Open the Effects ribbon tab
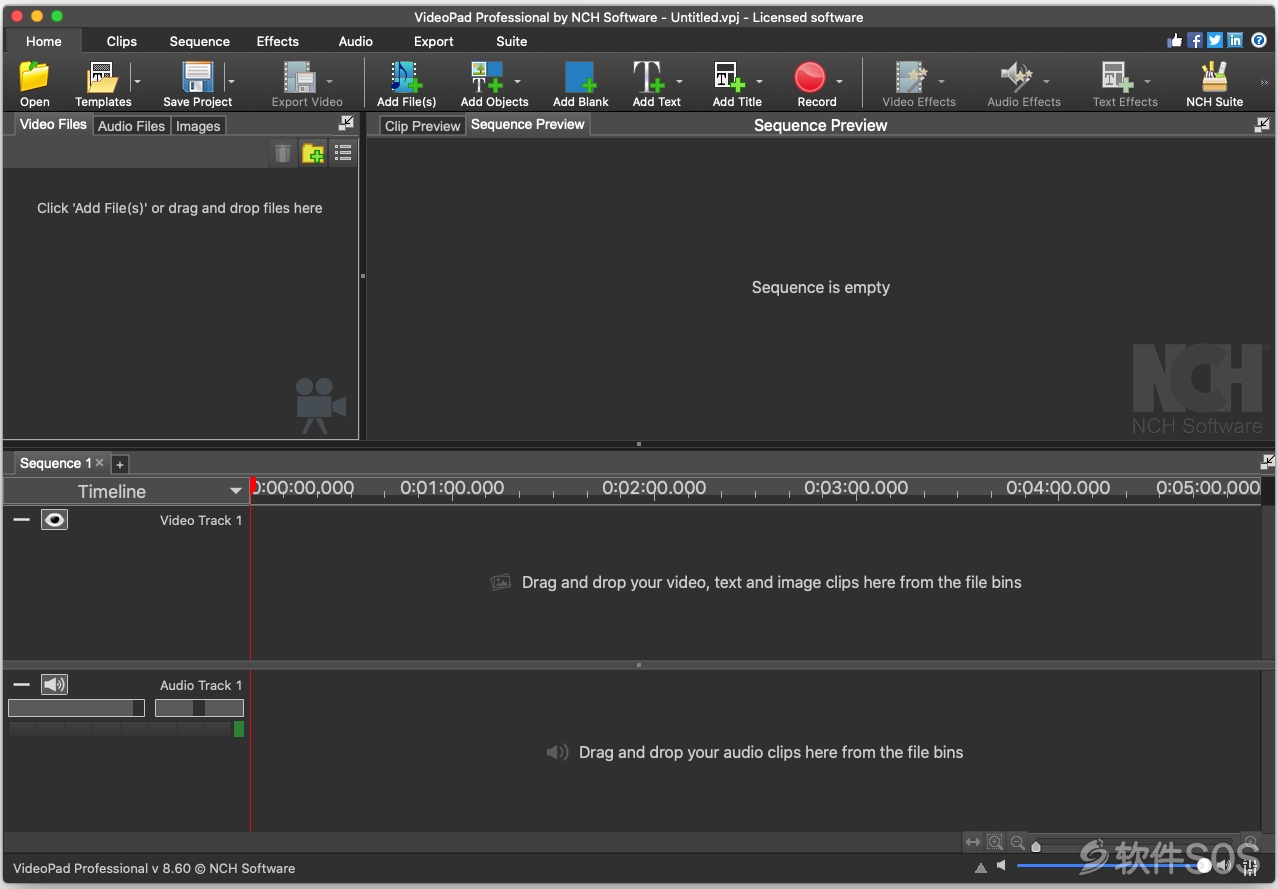Image resolution: width=1278 pixels, height=889 pixels. 278,41
